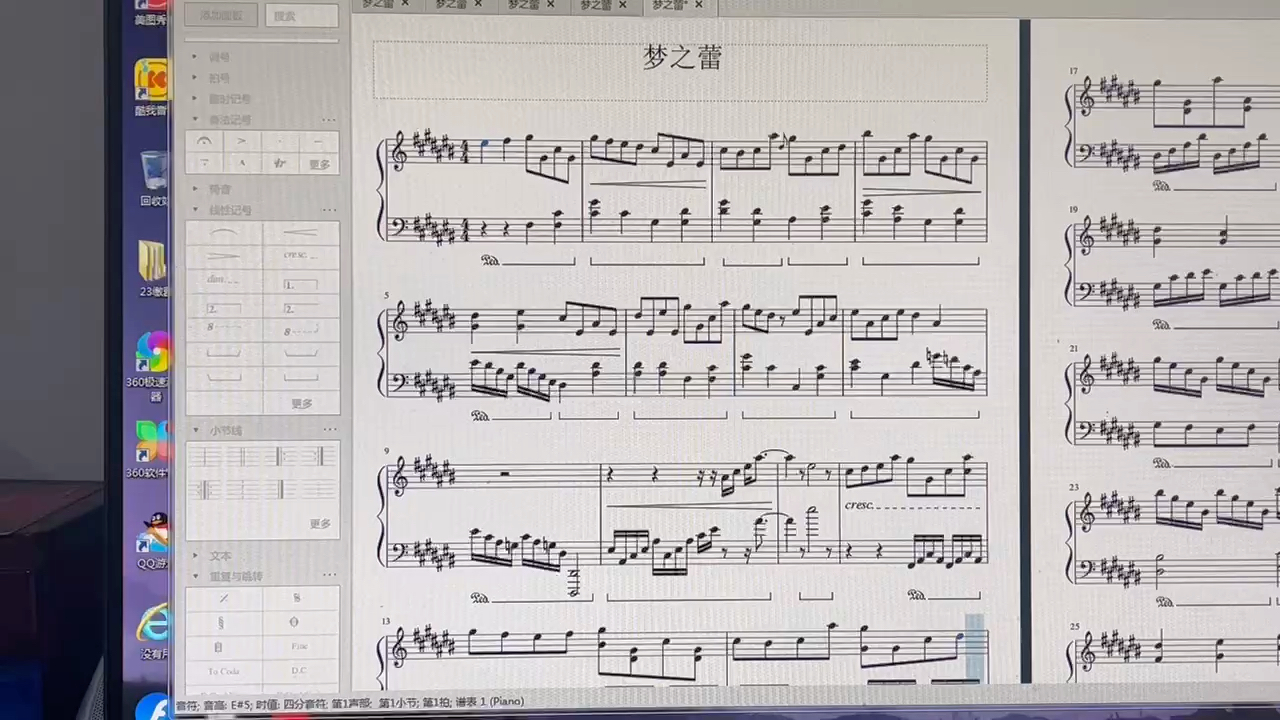1280x720 pixels.
Task: Select the closed second-ending volta 2. bracket
Action: (x=224, y=309)
